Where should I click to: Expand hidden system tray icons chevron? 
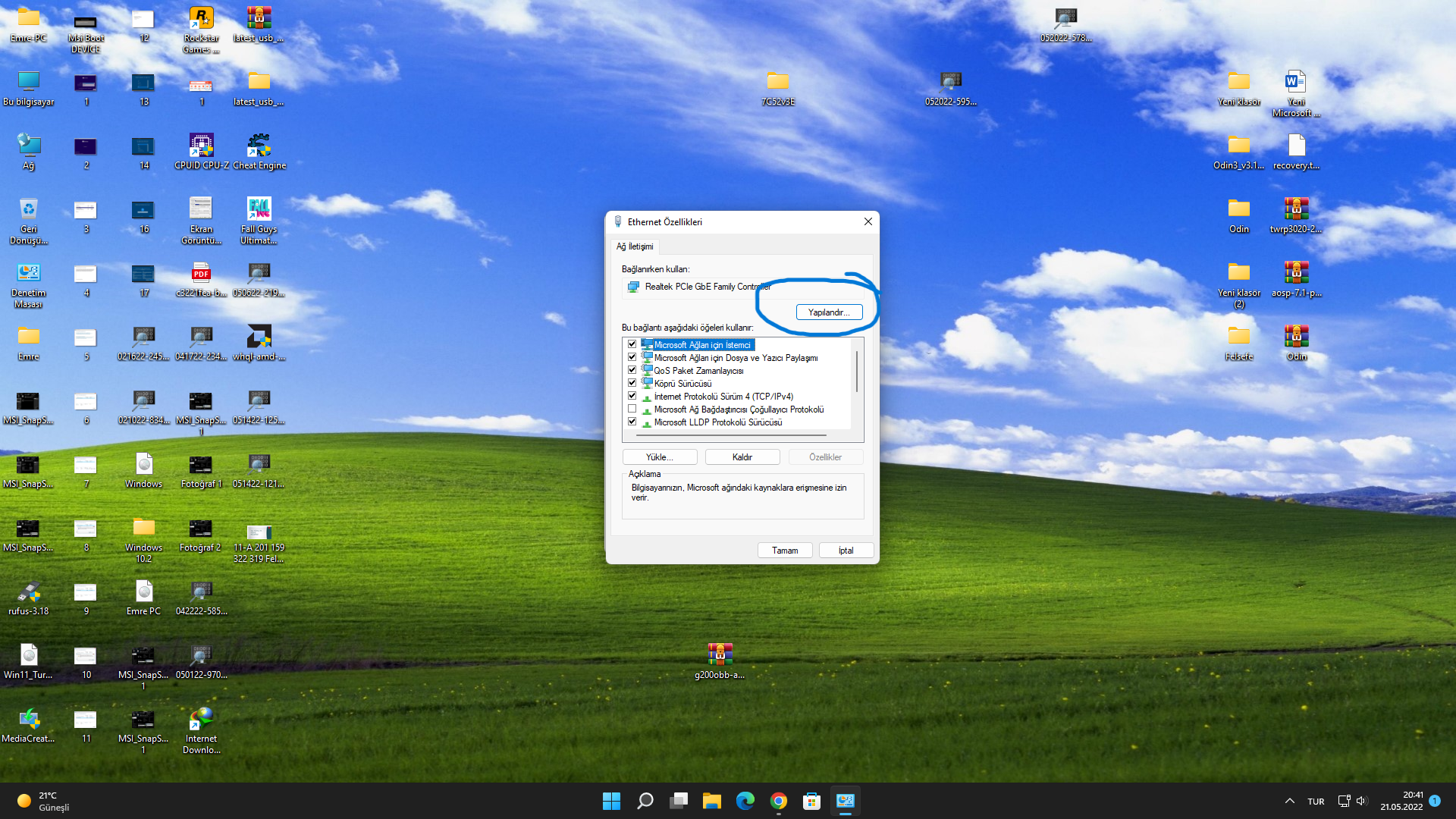tap(1289, 801)
